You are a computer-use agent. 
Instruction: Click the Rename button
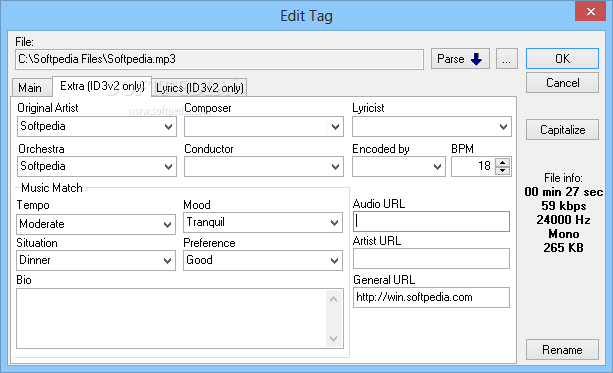[562, 350]
